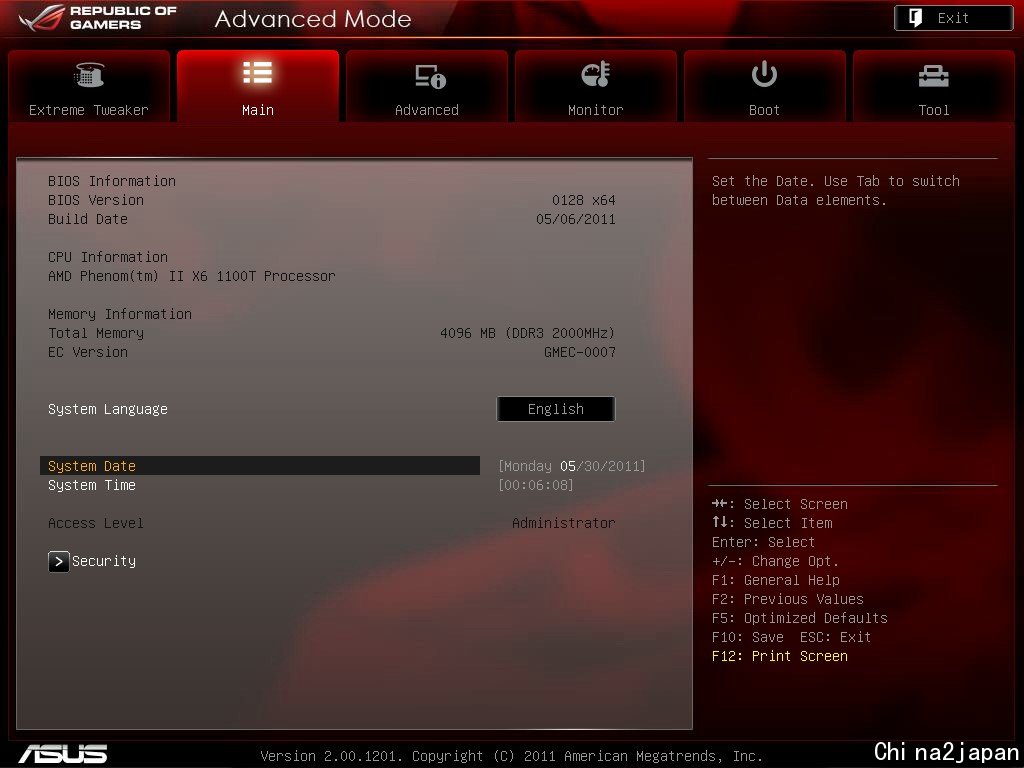Click the Tool toolbox icon
The height and width of the screenshot is (768, 1024).
[x=933, y=76]
